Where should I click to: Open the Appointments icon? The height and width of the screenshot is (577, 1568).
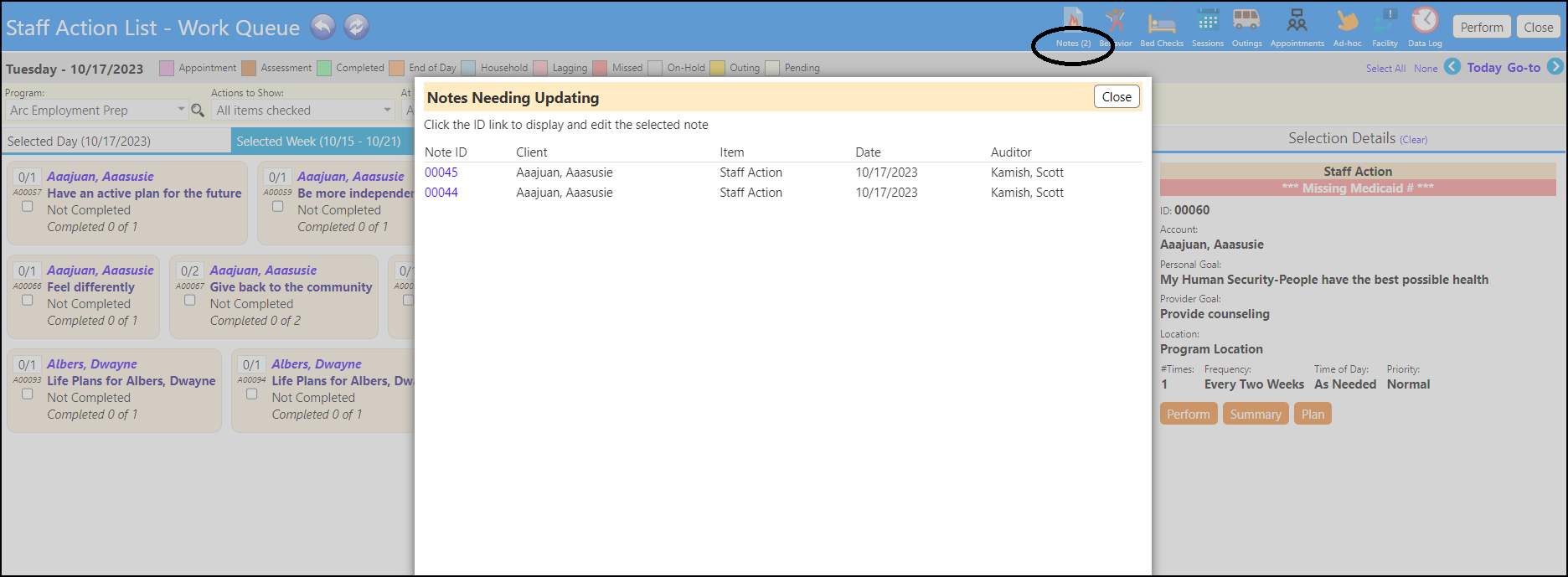pos(1297,28)
